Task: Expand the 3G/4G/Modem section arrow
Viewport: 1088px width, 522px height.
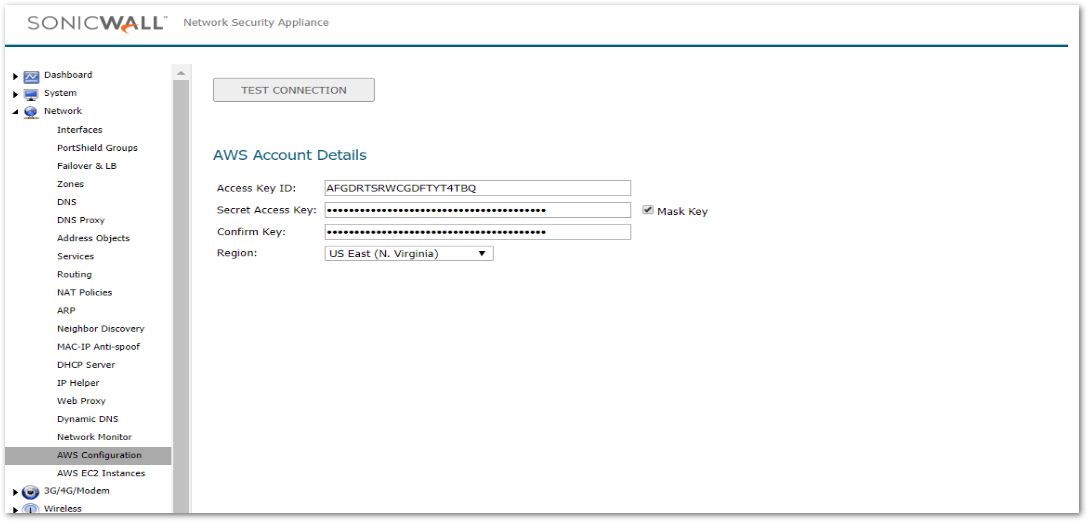Action: coord(15,492)
